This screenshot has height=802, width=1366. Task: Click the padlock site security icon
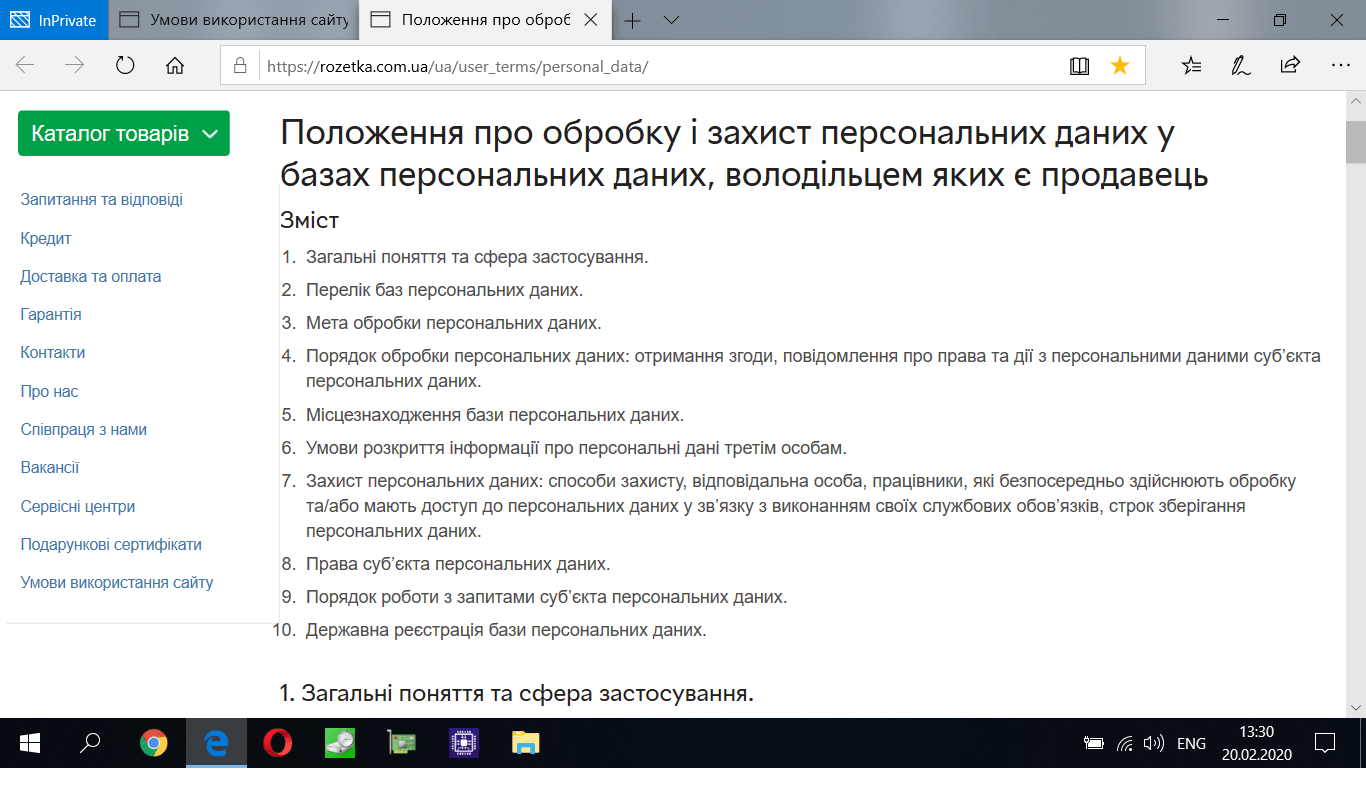(240, 66)
